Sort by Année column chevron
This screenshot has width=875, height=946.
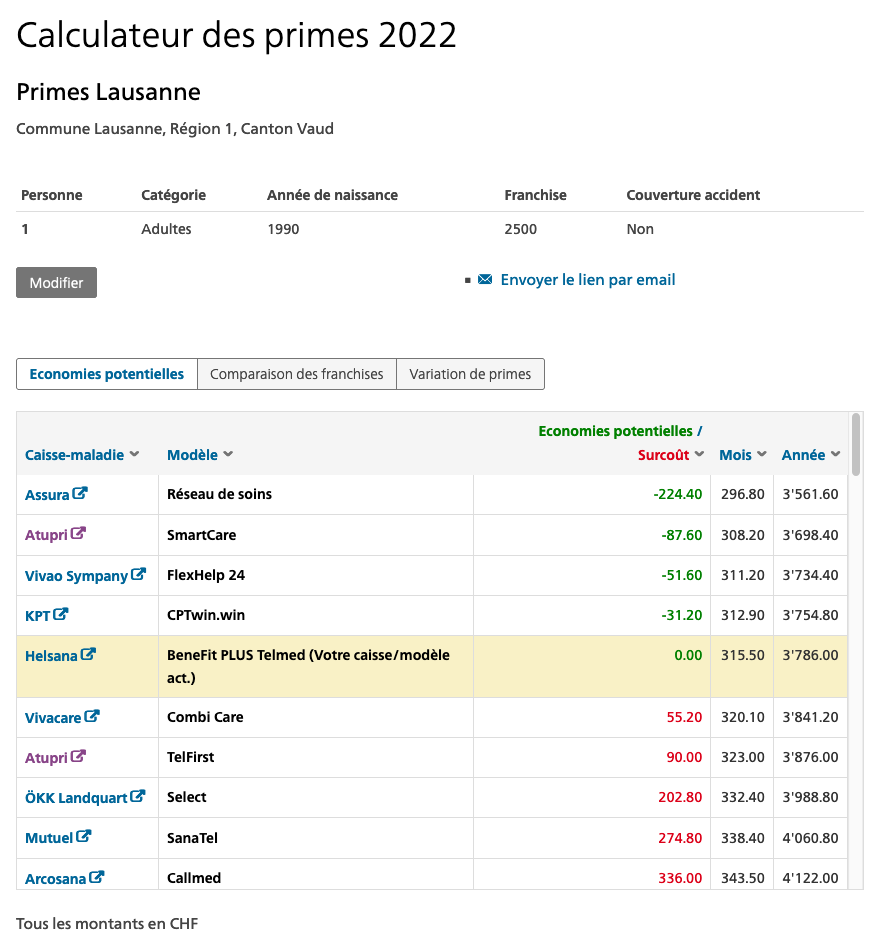(x=835, y=454)
